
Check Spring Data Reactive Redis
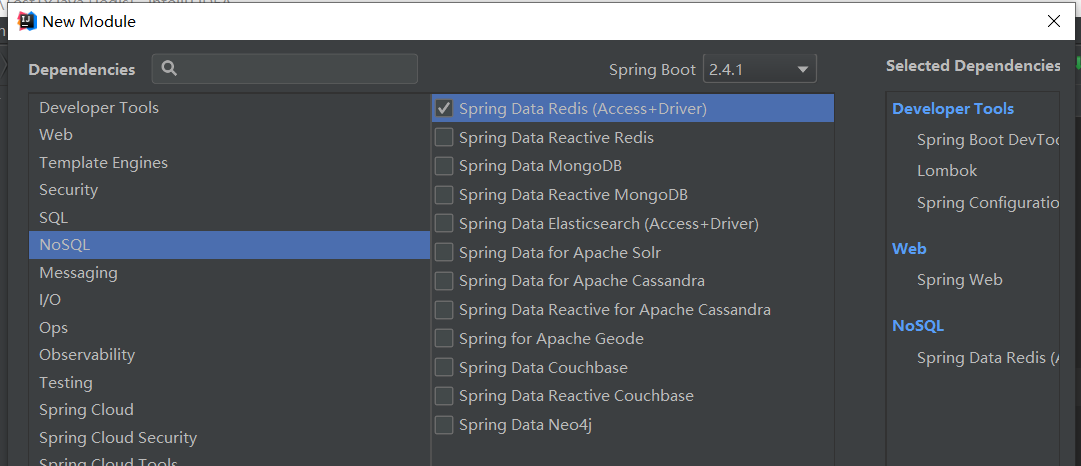click(444, 137)
